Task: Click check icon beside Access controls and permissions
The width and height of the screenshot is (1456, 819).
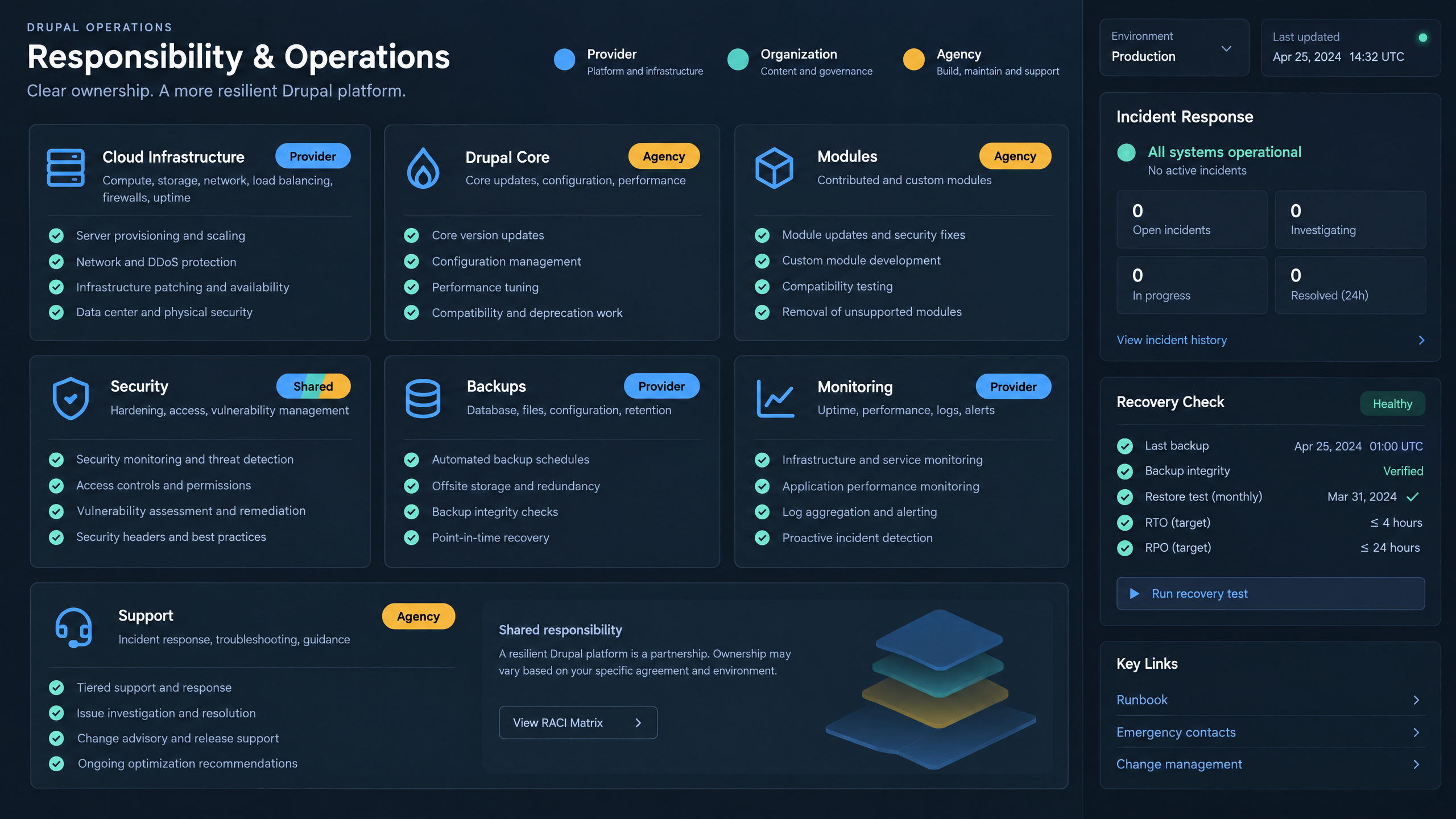Action: click(56, 486)
